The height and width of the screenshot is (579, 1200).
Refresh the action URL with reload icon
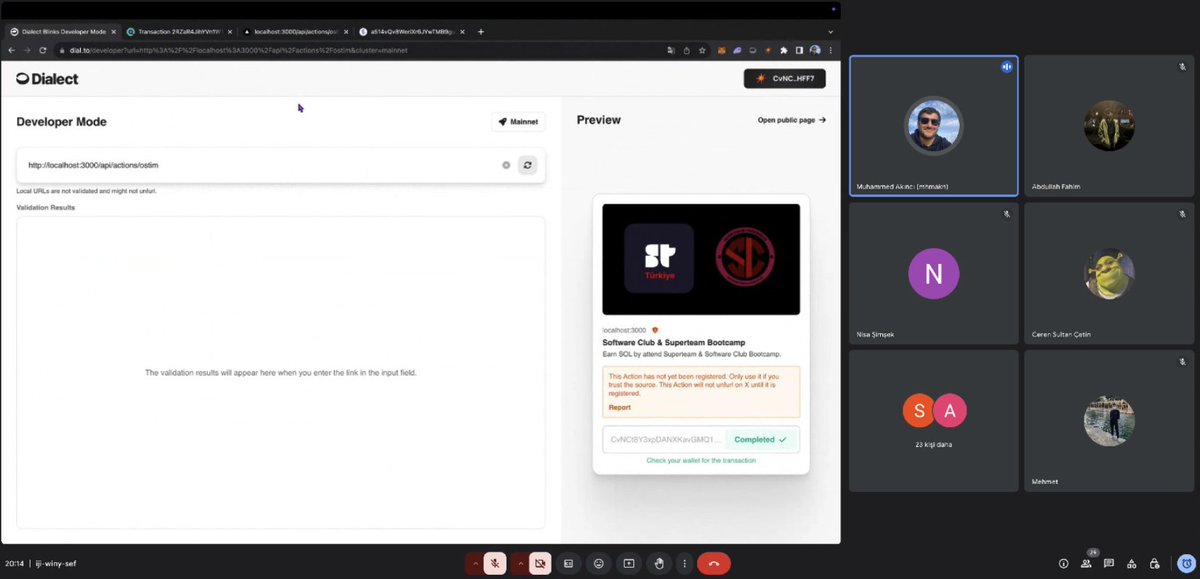pyautogui.click(x=527, y=165)
